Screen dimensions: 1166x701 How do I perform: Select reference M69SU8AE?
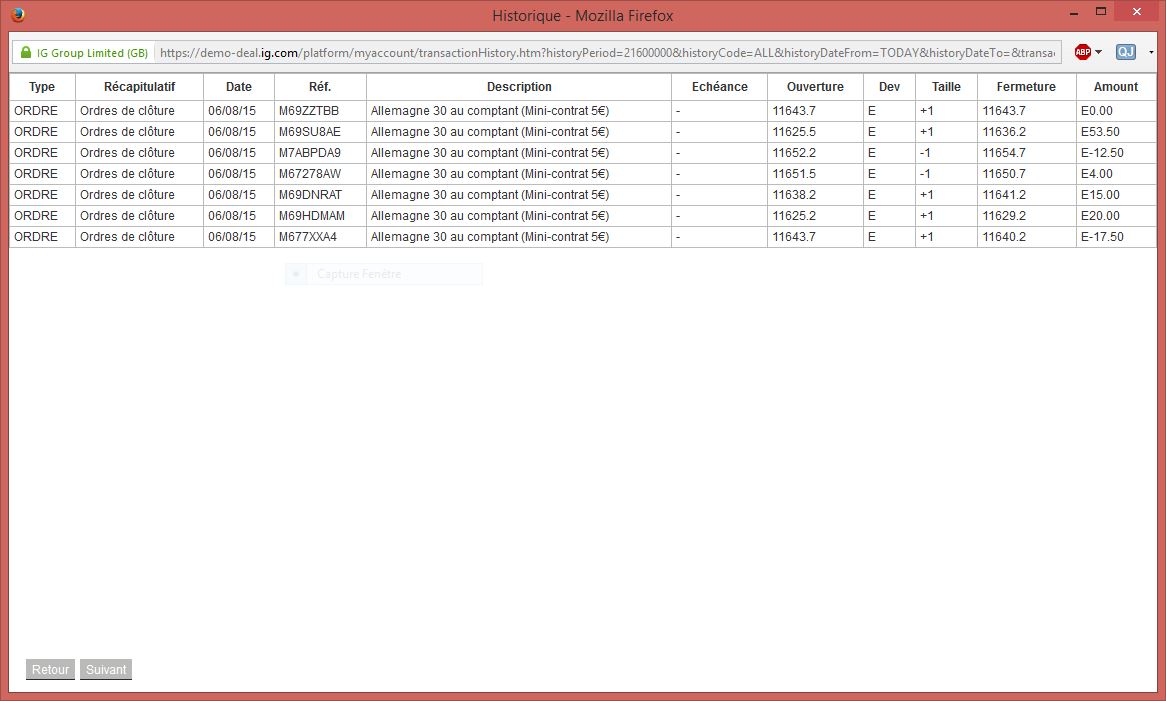[309, 132]
